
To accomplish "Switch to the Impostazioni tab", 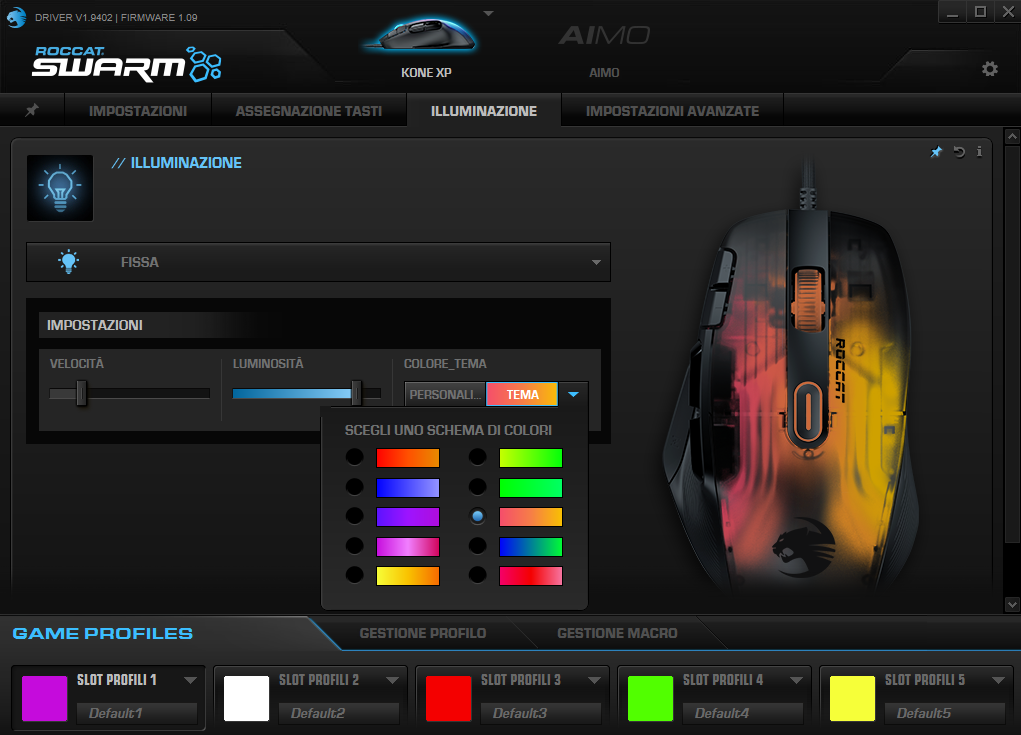I will pos(138,111).
